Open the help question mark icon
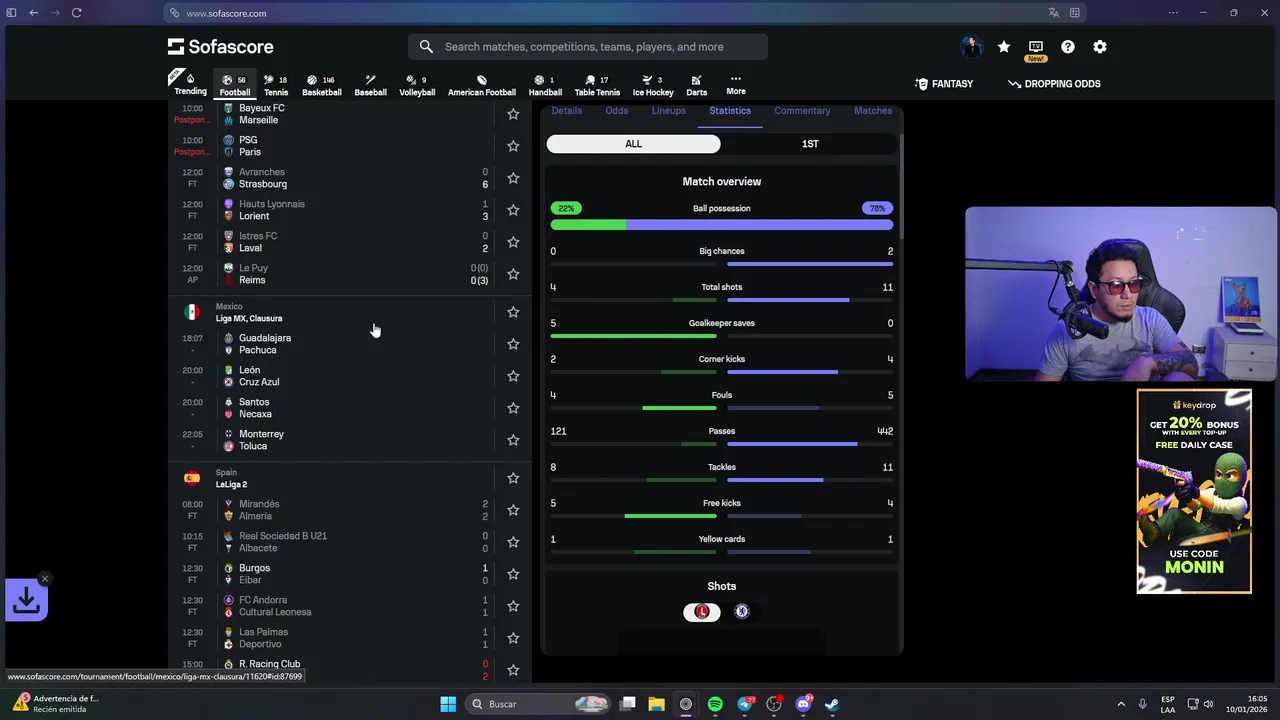This screenshot has height=720, width=1280. pos(1068,47)
